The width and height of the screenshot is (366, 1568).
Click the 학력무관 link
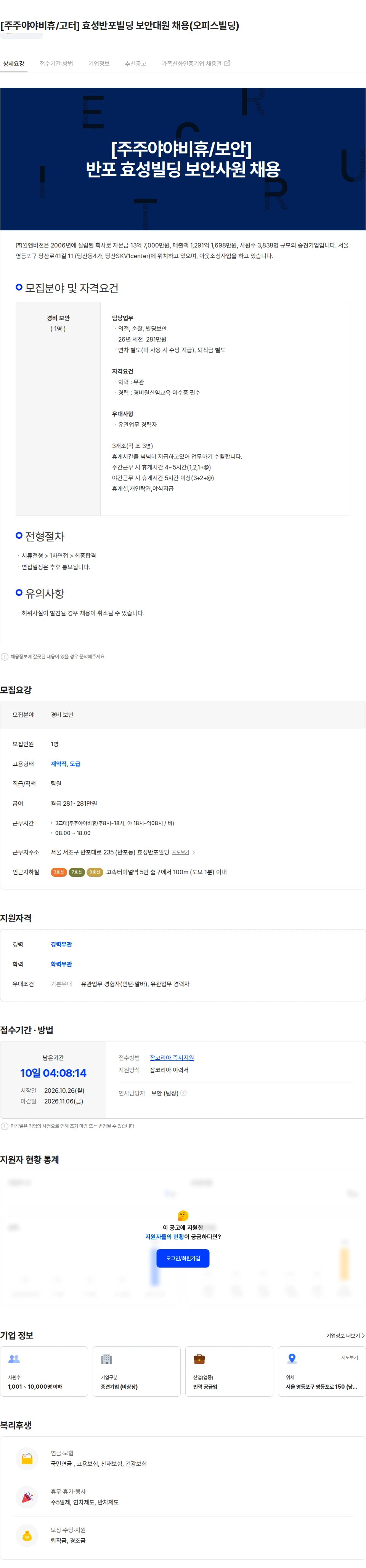[61, 964]
